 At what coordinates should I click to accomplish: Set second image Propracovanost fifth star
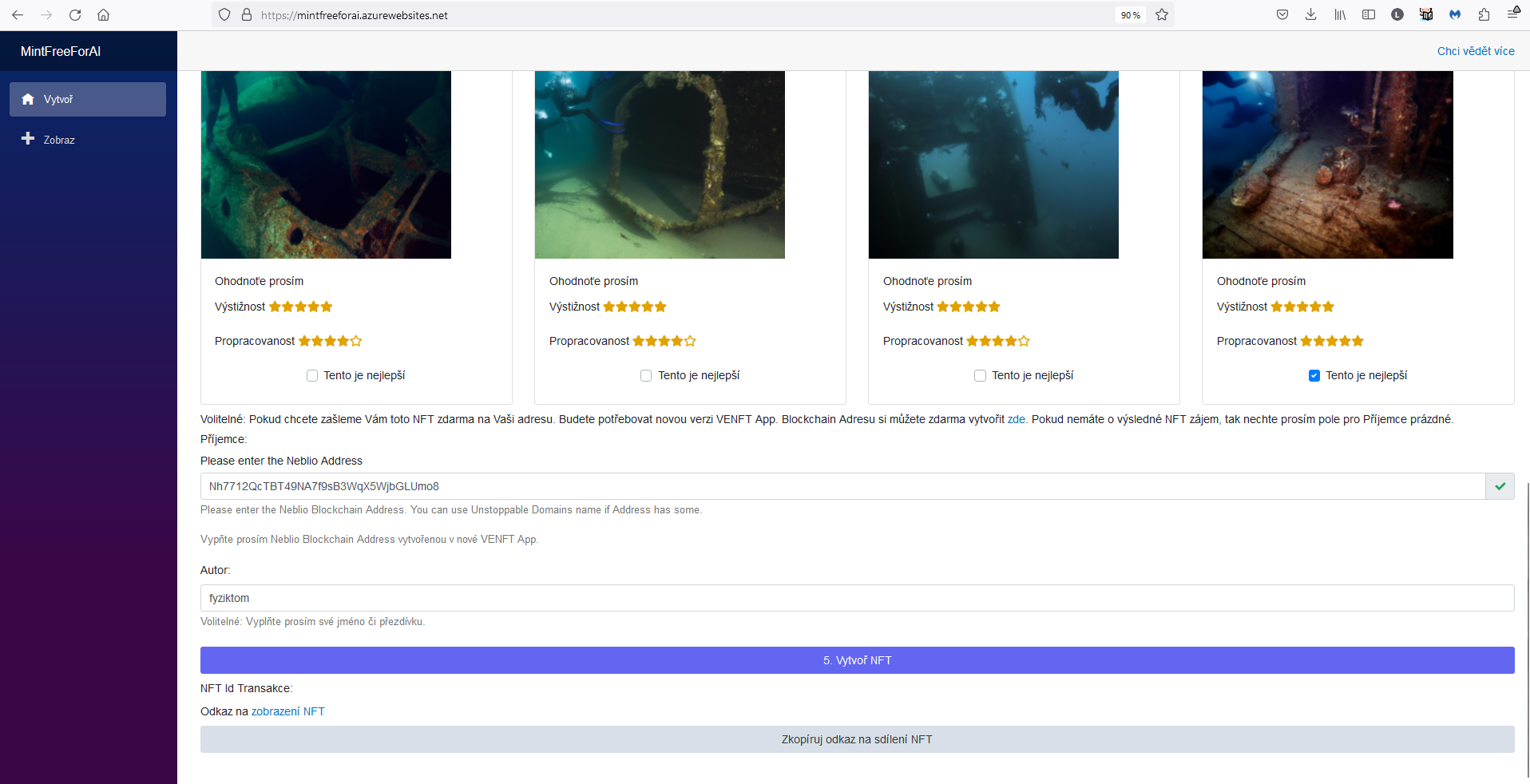(690, 341)
